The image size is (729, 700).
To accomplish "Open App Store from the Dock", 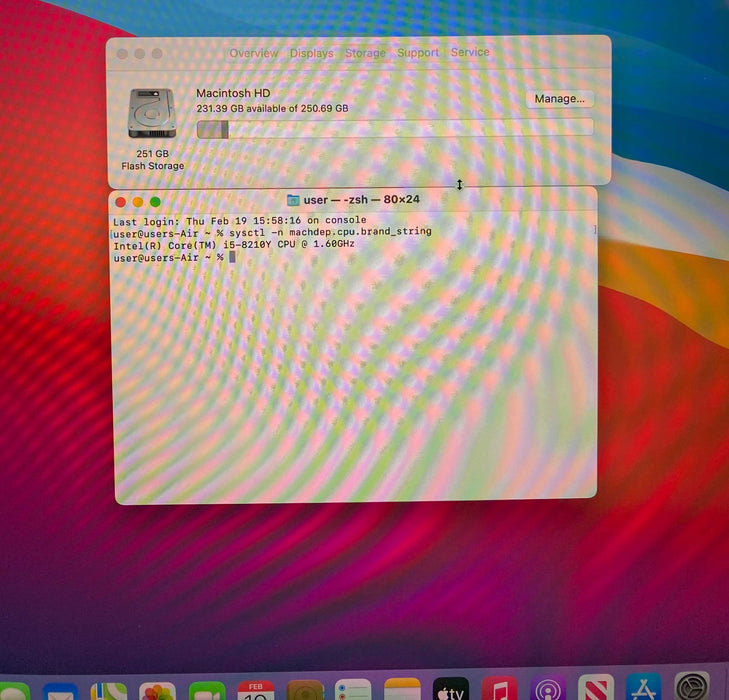I will pyautogui.click(x=644, y=687).
